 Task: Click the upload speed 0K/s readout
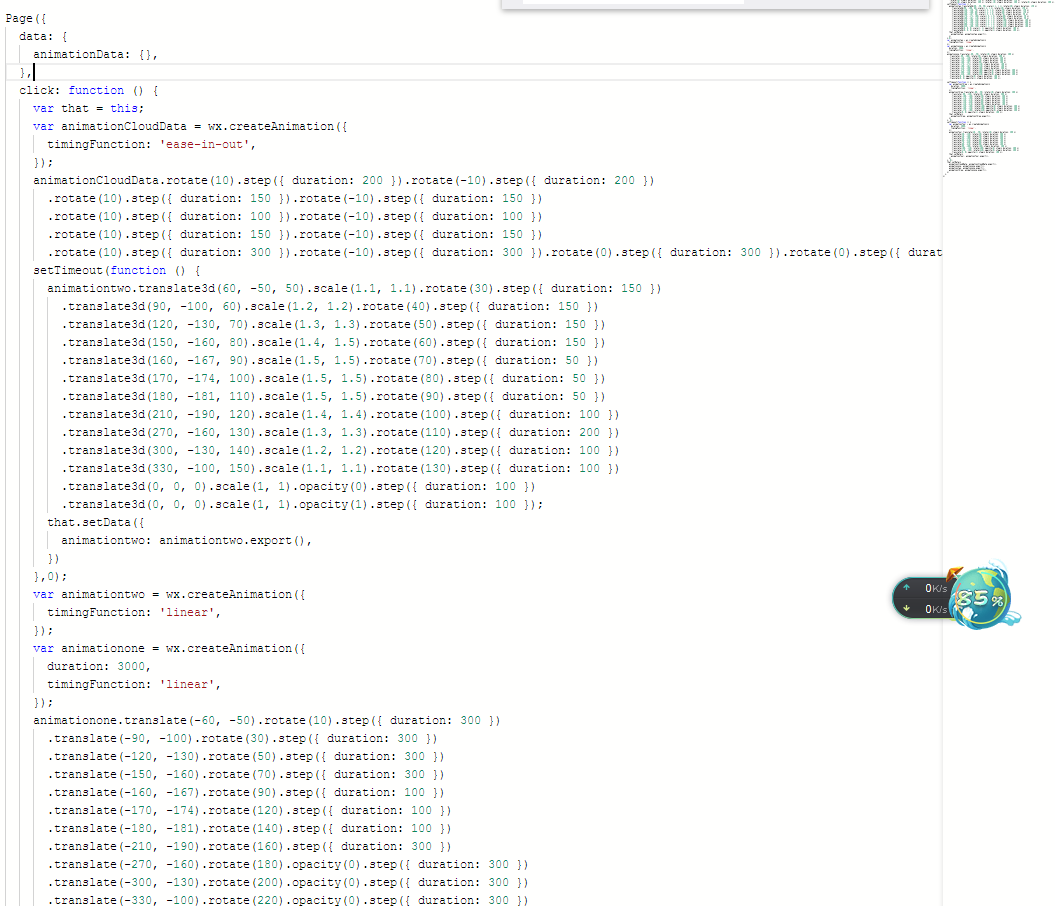tap(935, 589)
